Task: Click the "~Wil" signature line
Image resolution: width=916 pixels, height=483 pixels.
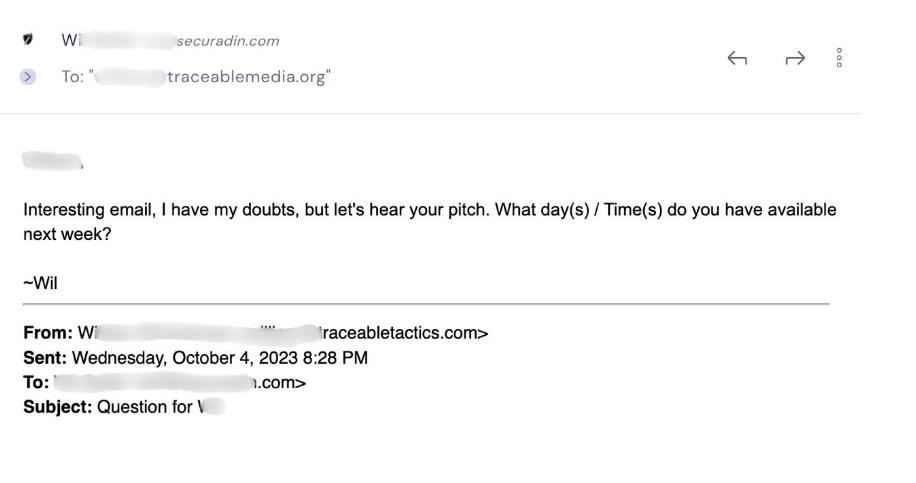Action: tap(40, 283)
